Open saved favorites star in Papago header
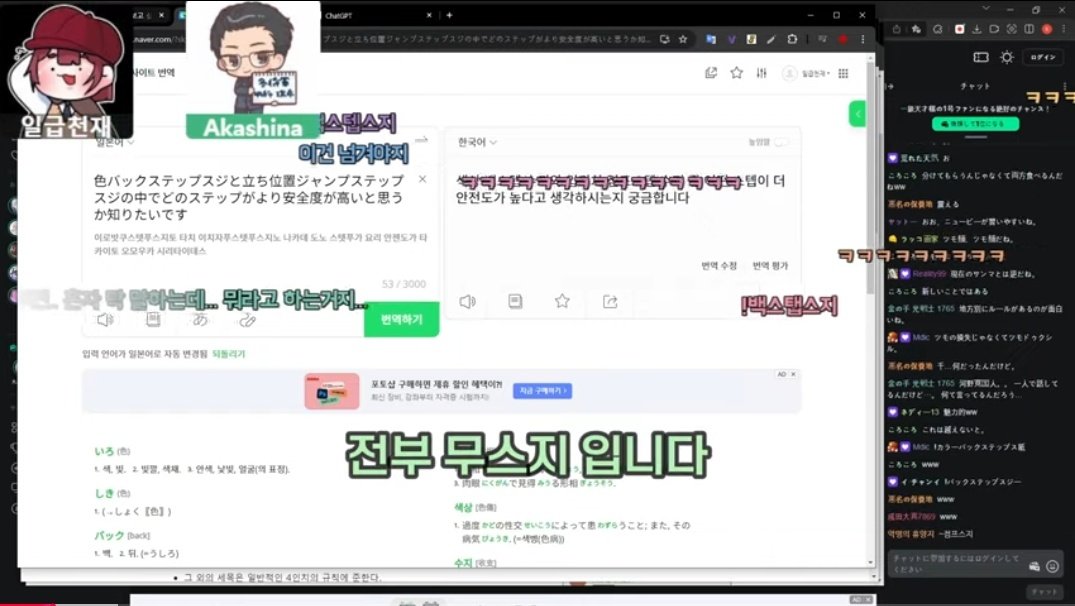The image size is (1075, 606). [736, 73]
